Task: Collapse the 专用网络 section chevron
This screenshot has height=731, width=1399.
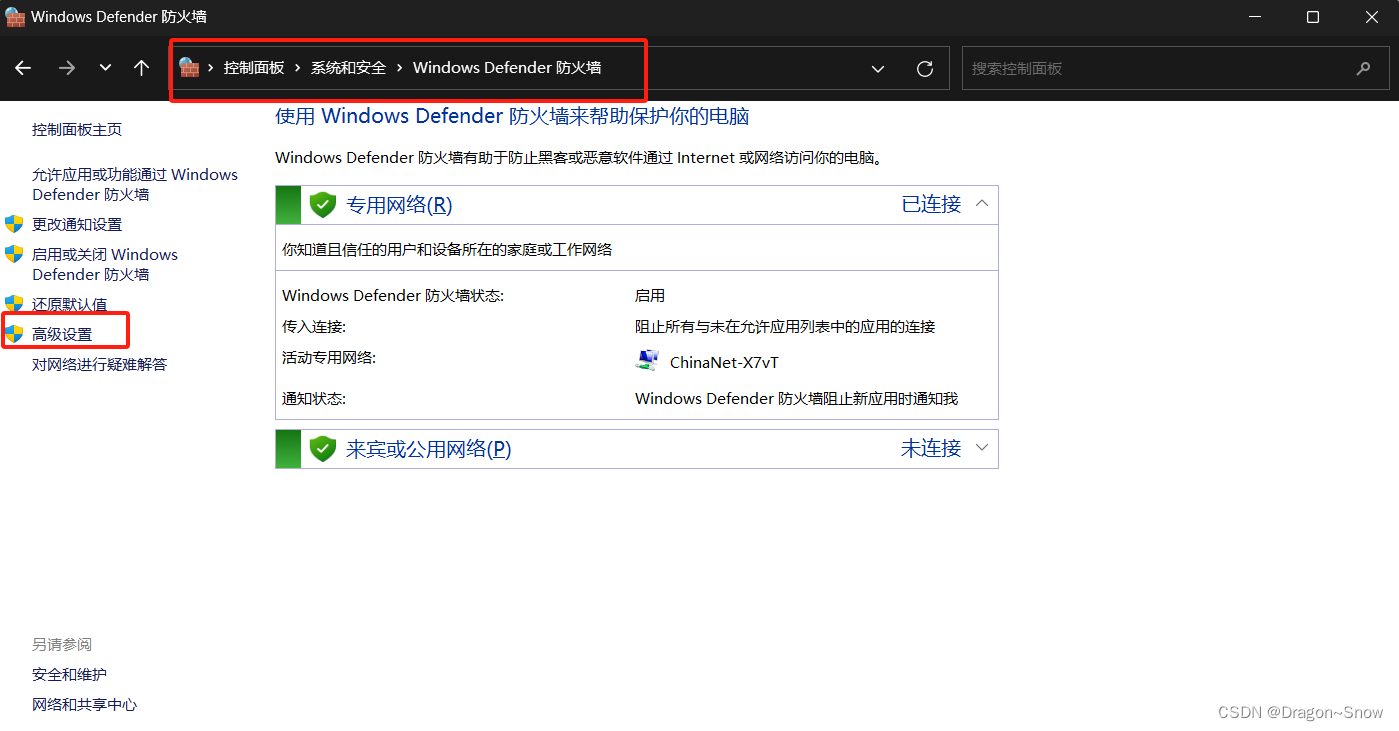Action: 982,204
